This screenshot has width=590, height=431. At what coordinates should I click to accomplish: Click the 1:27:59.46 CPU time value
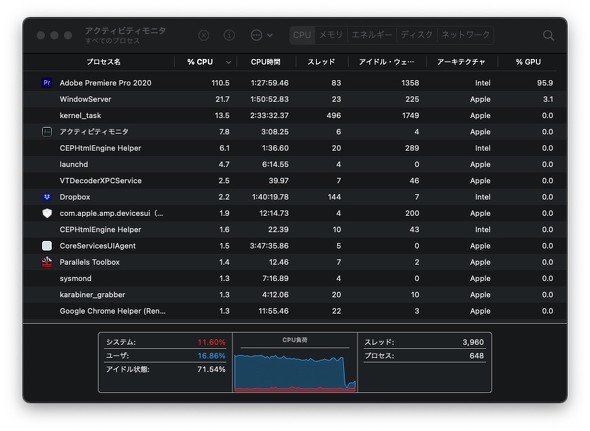(269, 83)
